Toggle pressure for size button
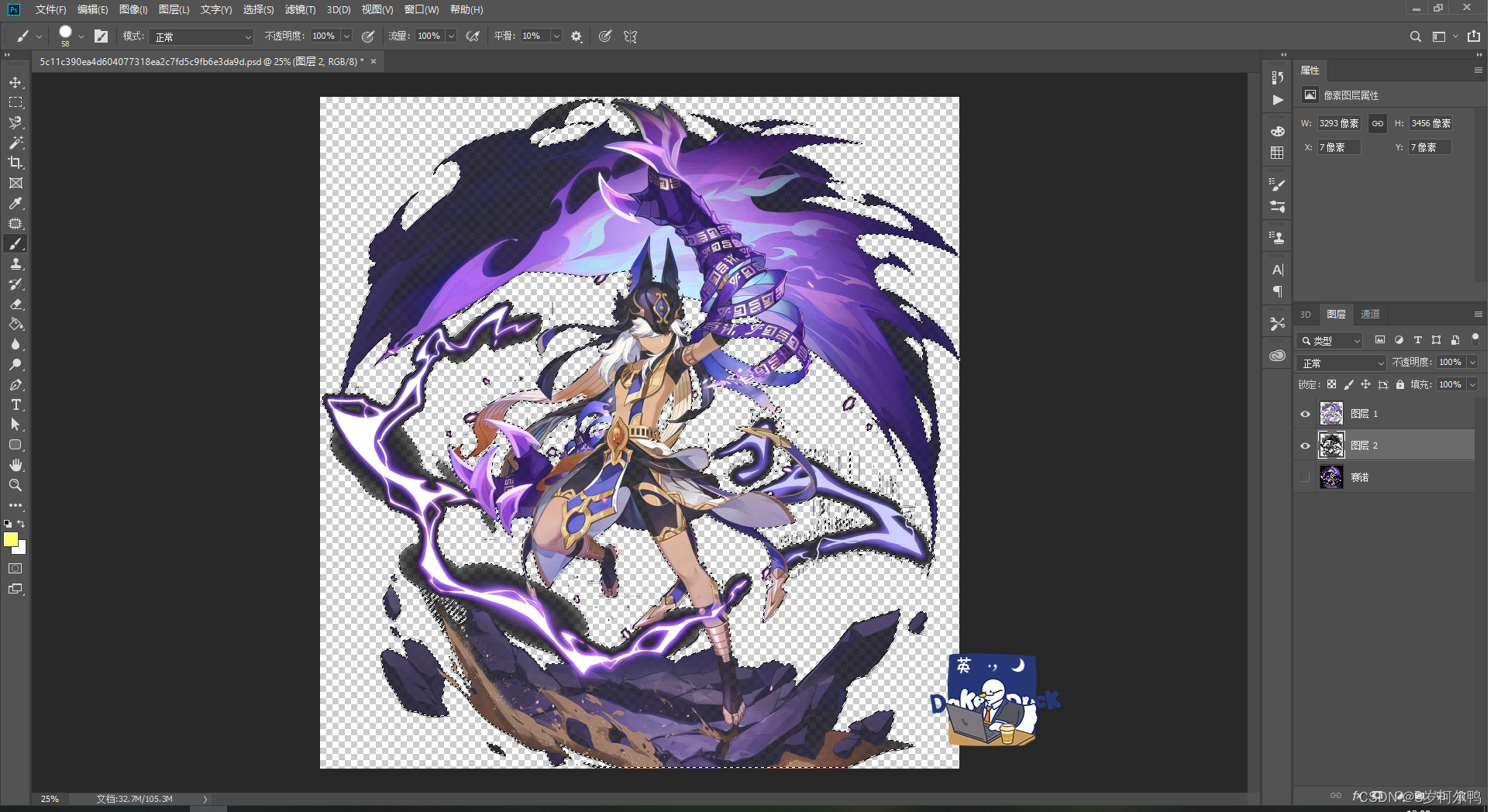This screenshot has width=1494, height=812. pos(605,36)
